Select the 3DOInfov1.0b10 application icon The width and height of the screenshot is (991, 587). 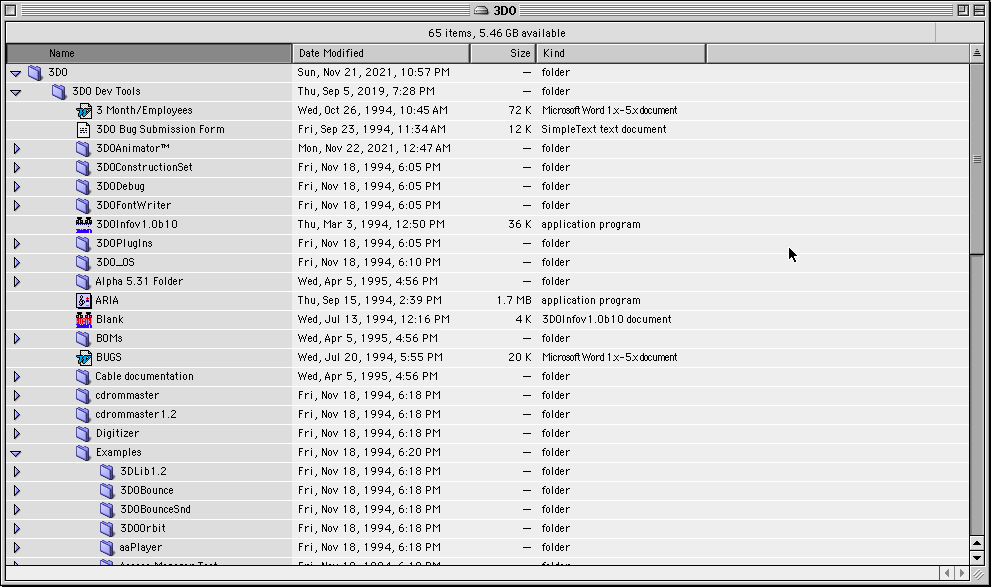pyautogui.click(x=83, y=224)
